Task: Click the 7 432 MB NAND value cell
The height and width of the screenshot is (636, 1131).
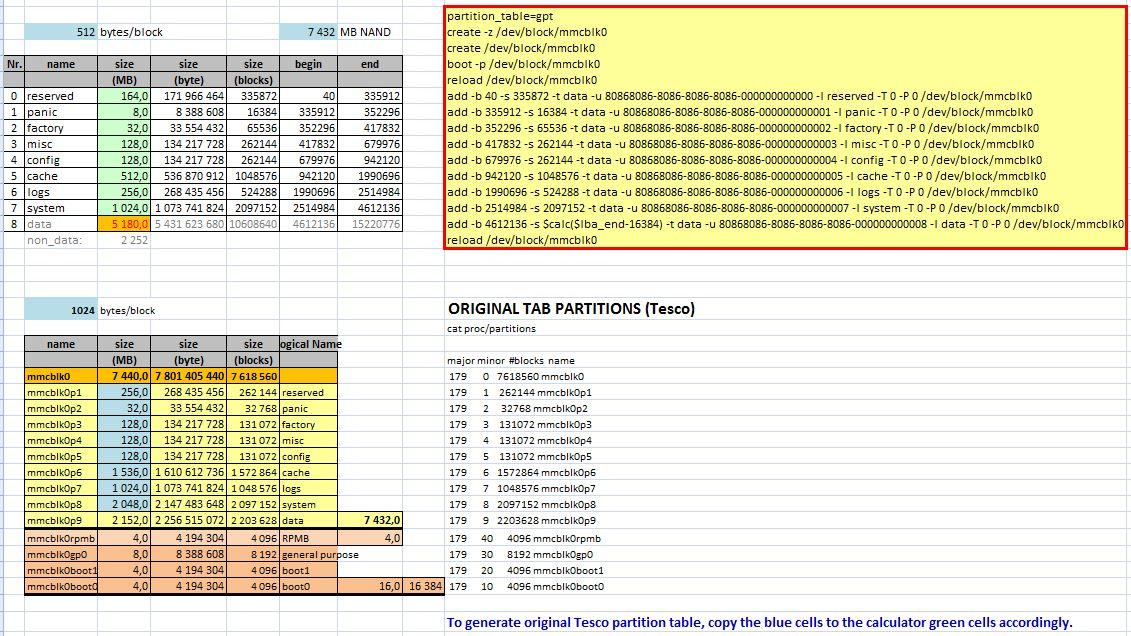Action: pyautogui.click(x=308, y=32)
